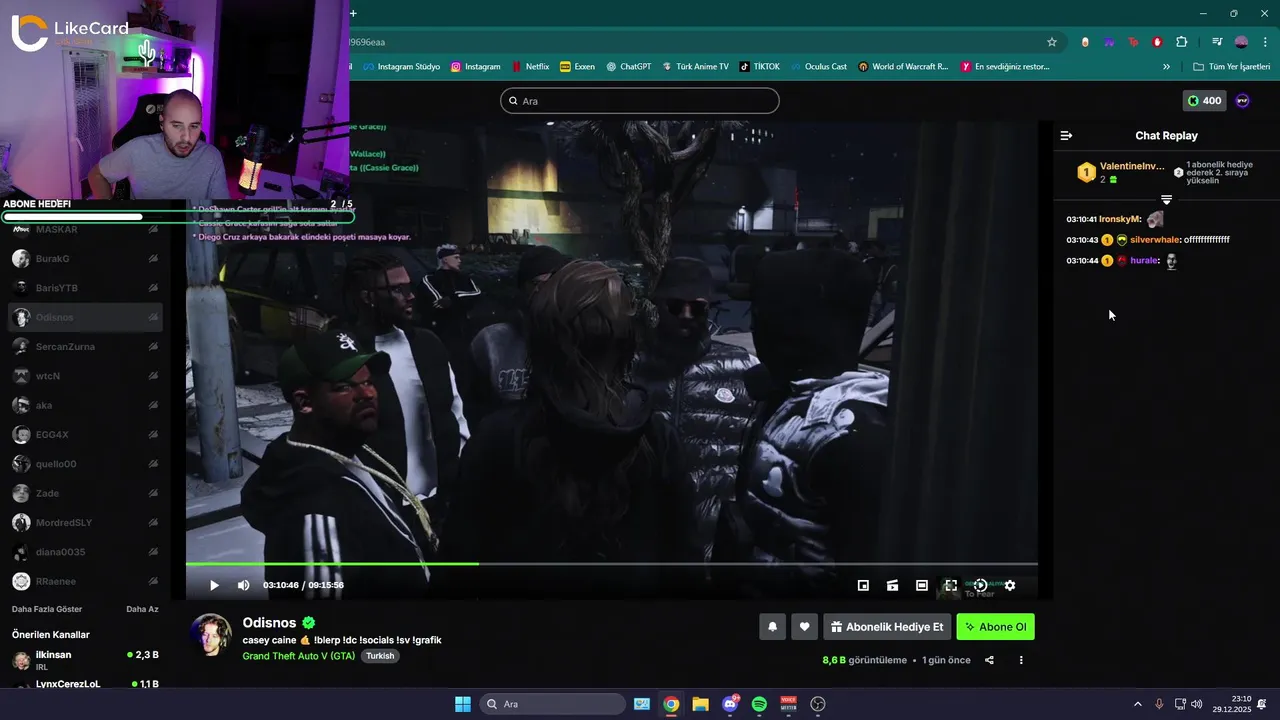Click the clip creation icon
The image size is (1280, 720).
tap(892, 585)
